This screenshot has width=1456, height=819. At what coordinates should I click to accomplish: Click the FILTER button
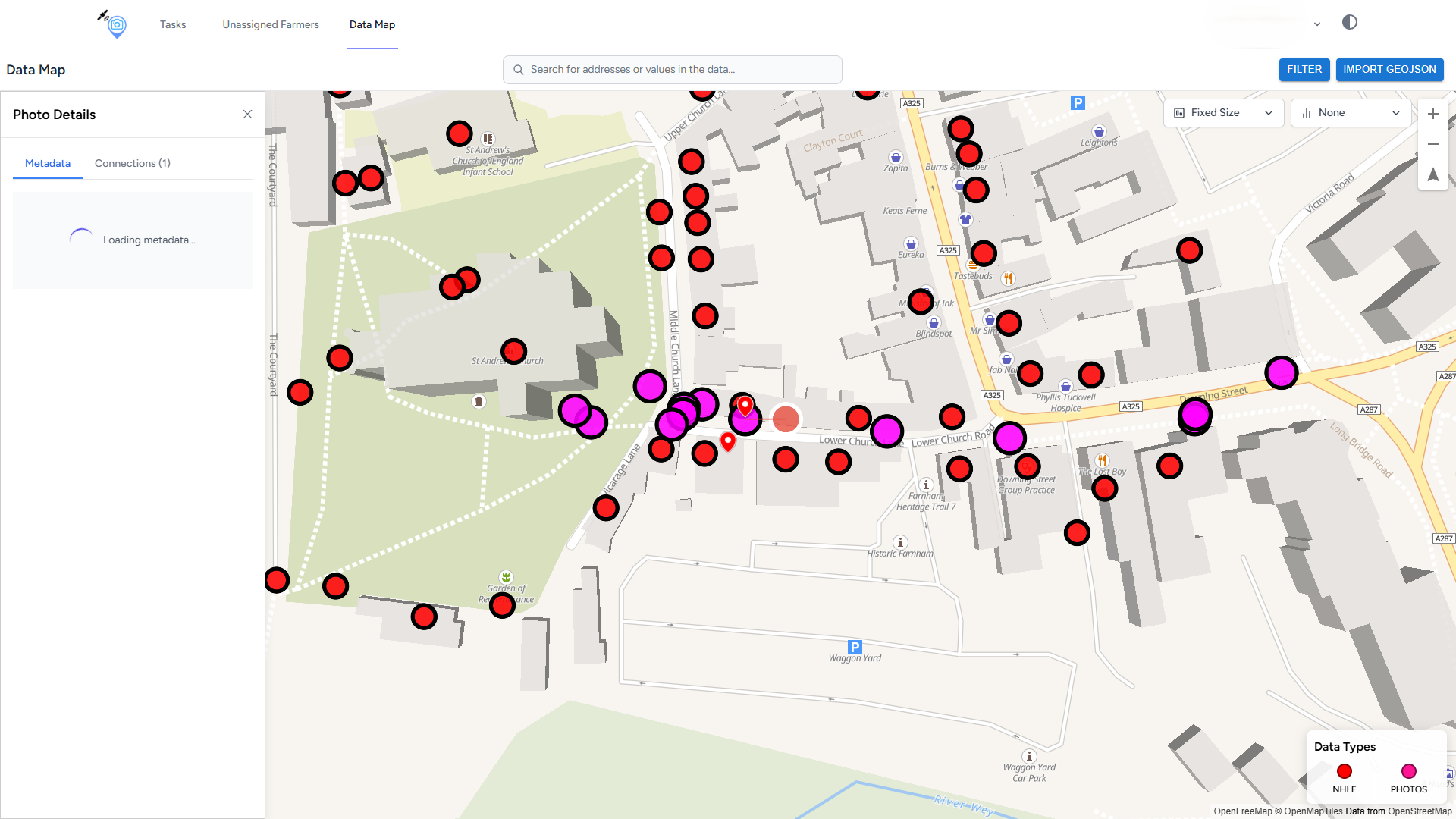click(x=1304, y=69)
